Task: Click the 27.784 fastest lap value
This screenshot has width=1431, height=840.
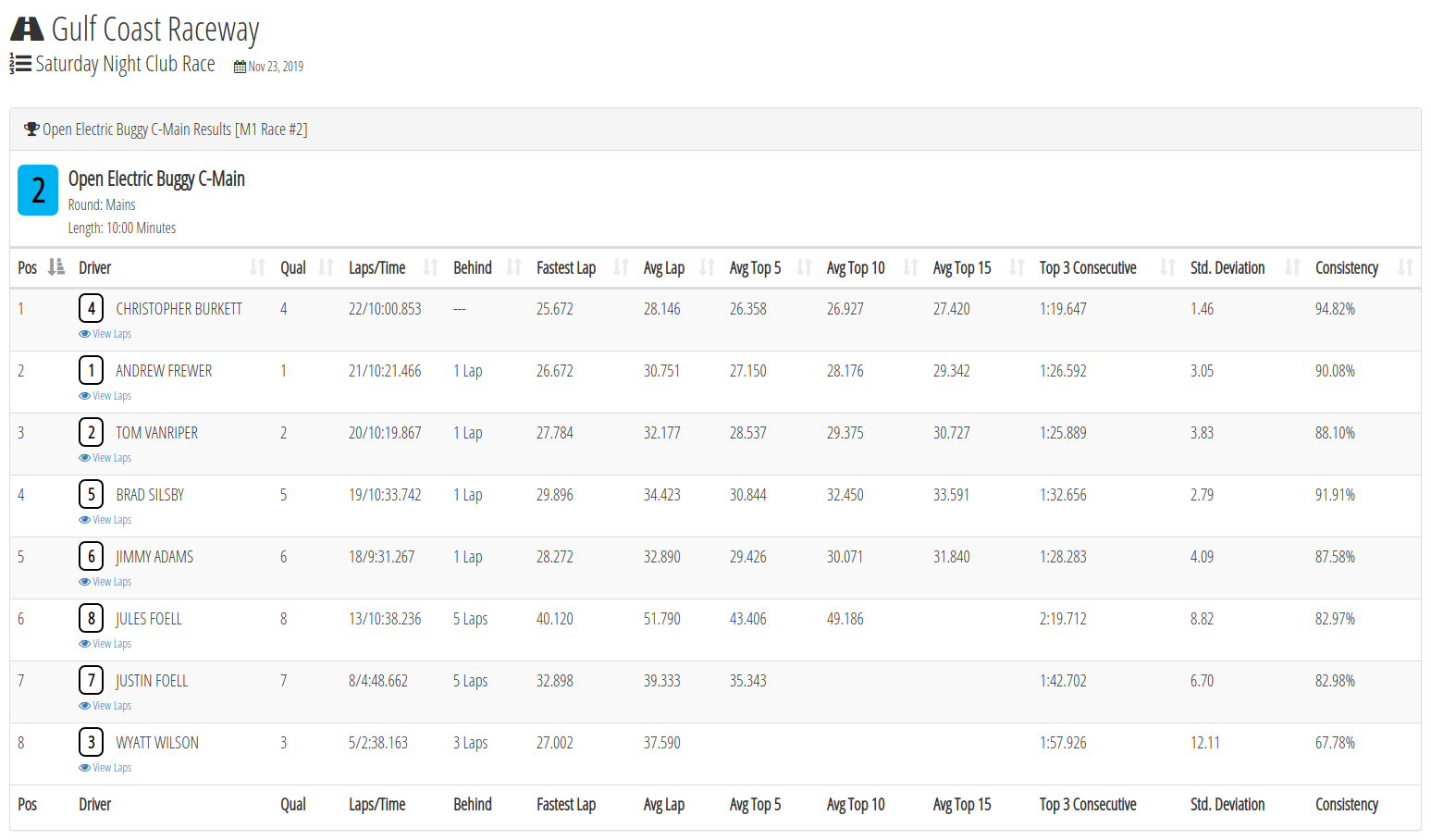Action: click(555, 433)
